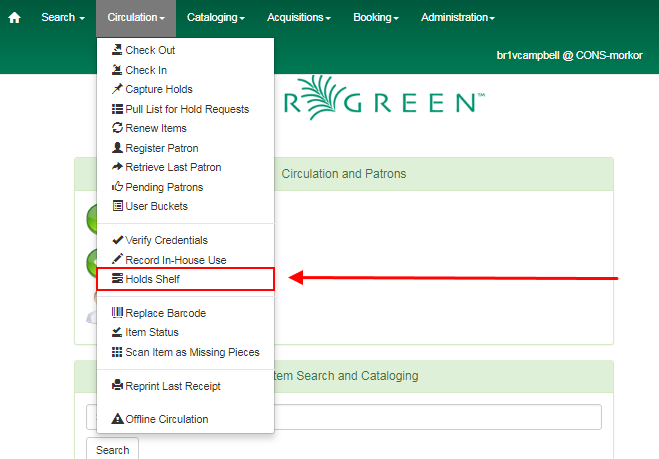Image resolution: width=659 pixels, height=459 pixels.
Task: Open the Search dropdown menu
Action: [62, 18]
